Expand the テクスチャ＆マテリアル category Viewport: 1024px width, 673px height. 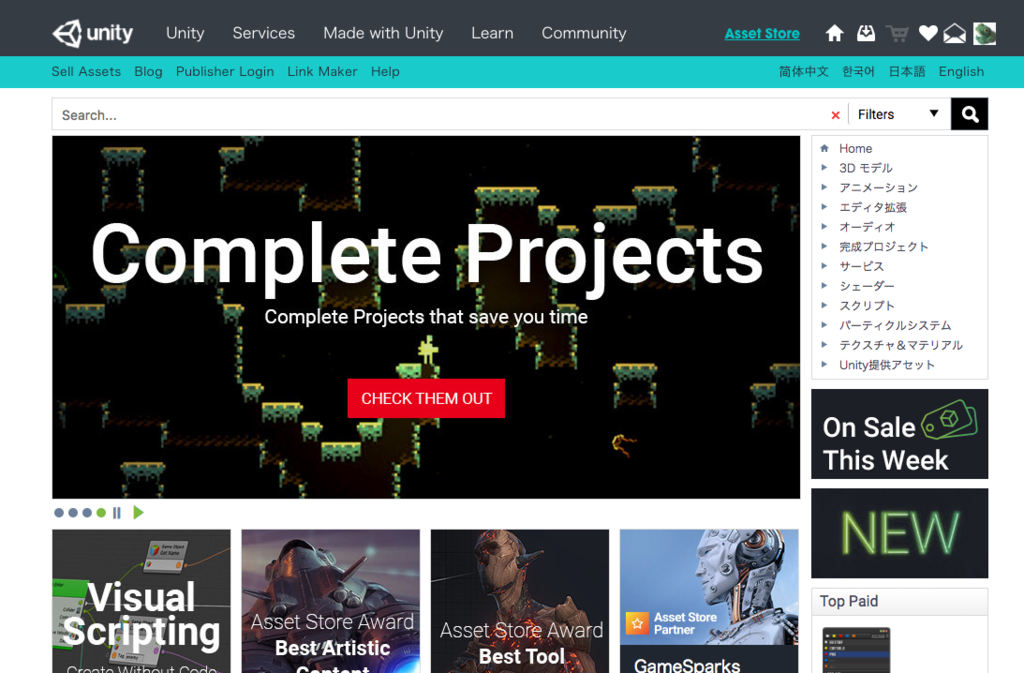pyautogui.click(x=824, y=345)
